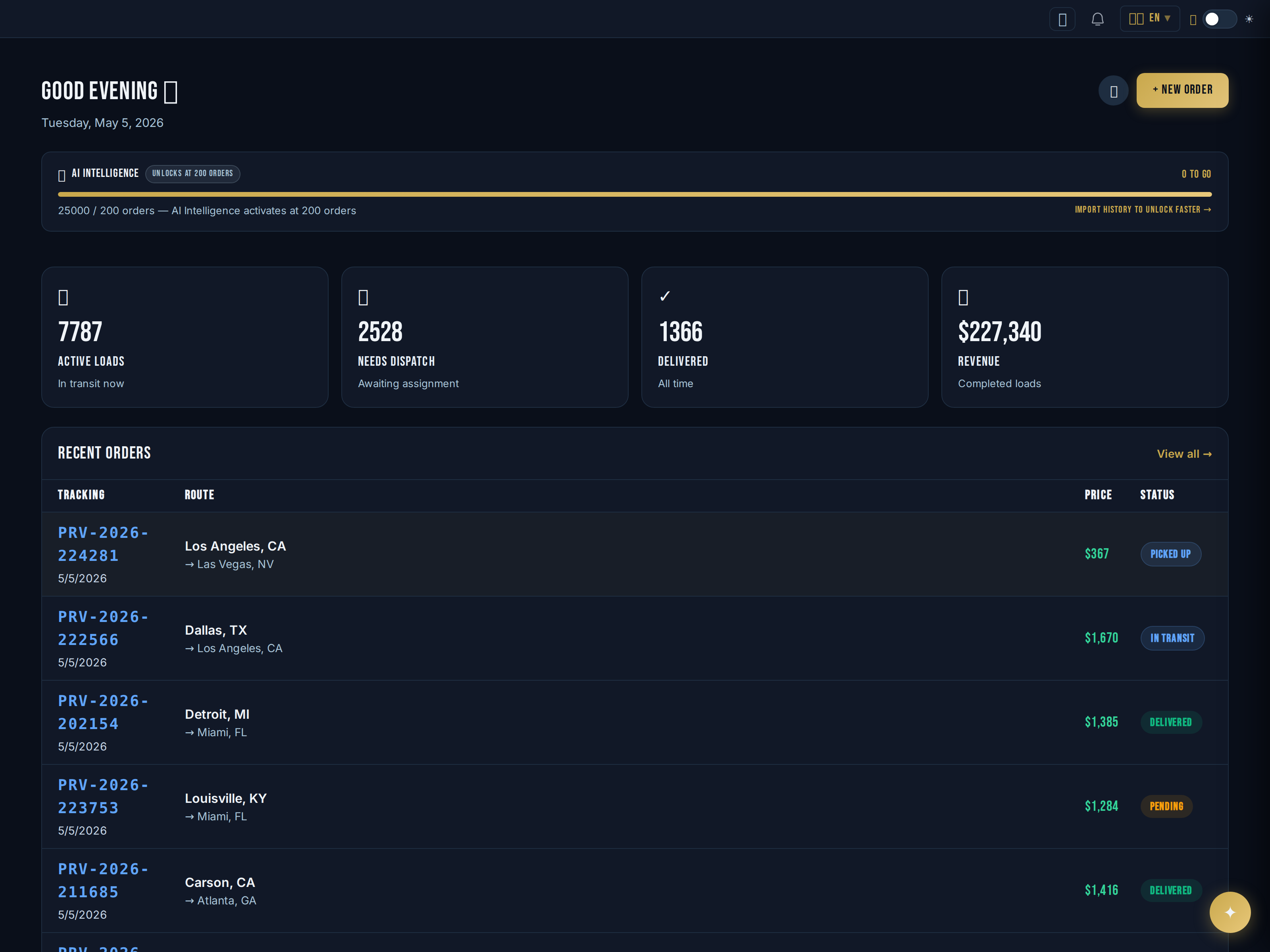
Task: Open the notifications bell
Action: point(1097,19)
